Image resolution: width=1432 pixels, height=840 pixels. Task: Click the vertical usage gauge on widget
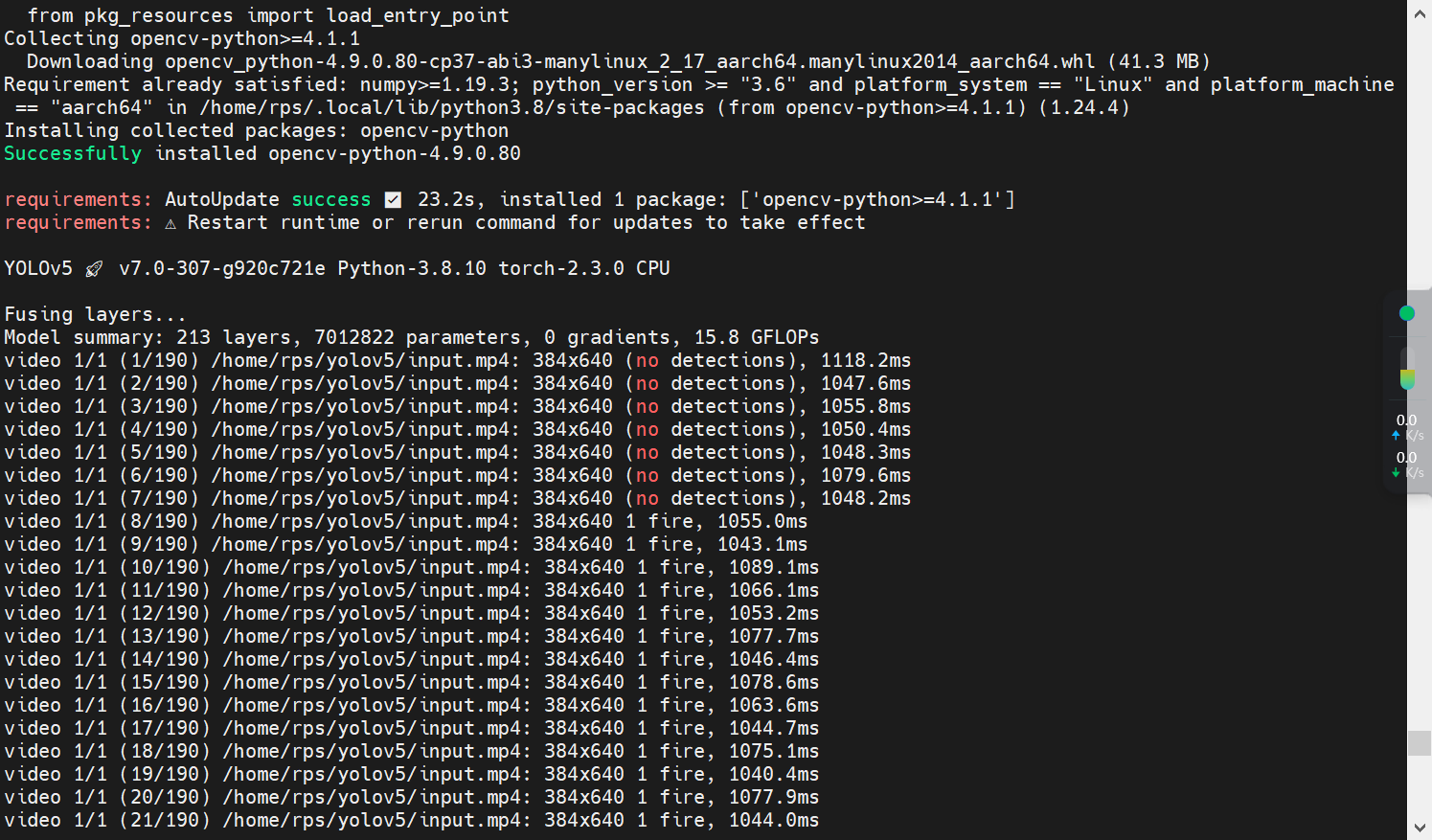[1406, 370]
